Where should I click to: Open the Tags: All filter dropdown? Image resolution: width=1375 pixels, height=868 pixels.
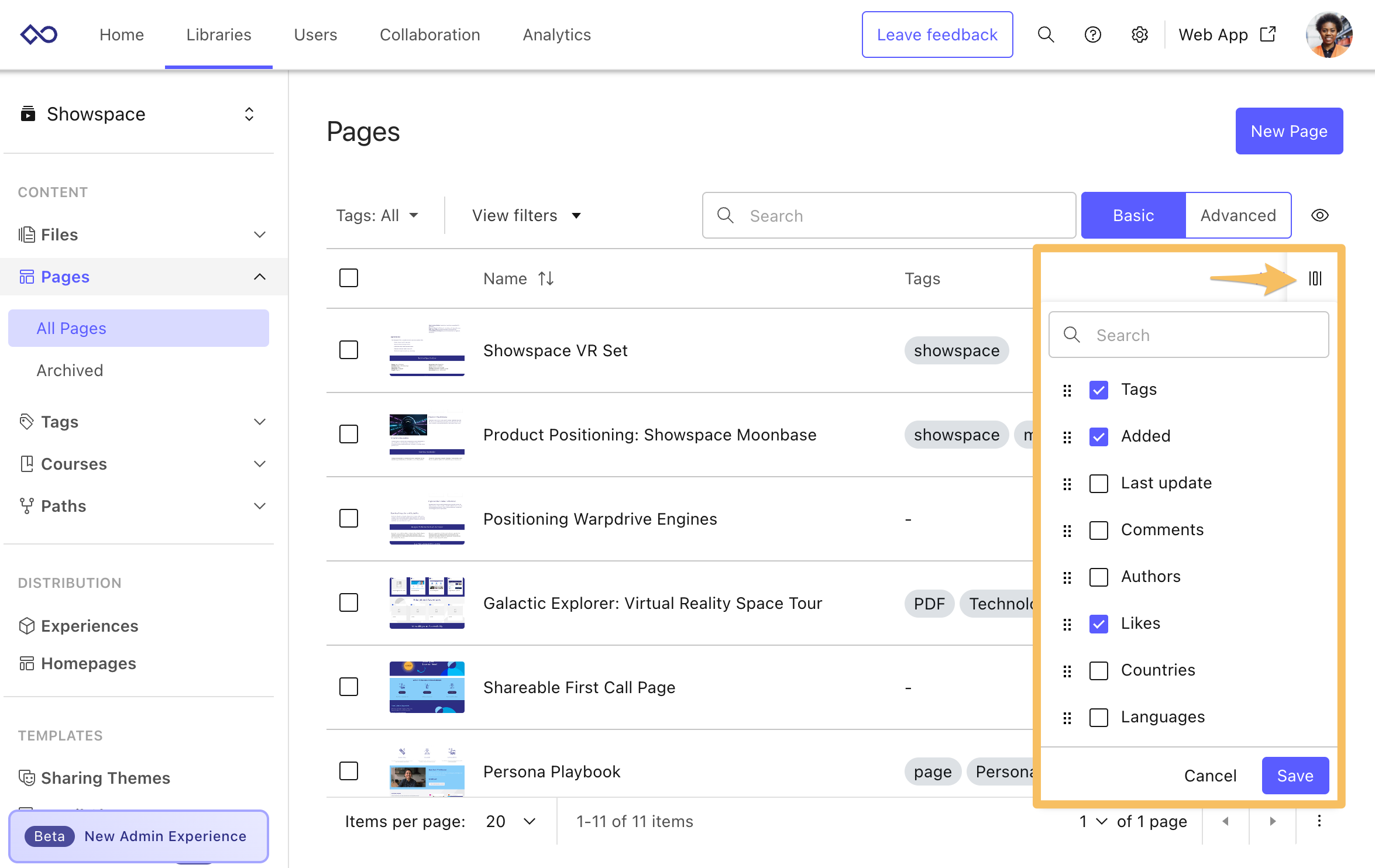pyautogui.click(x=377, y=215)
